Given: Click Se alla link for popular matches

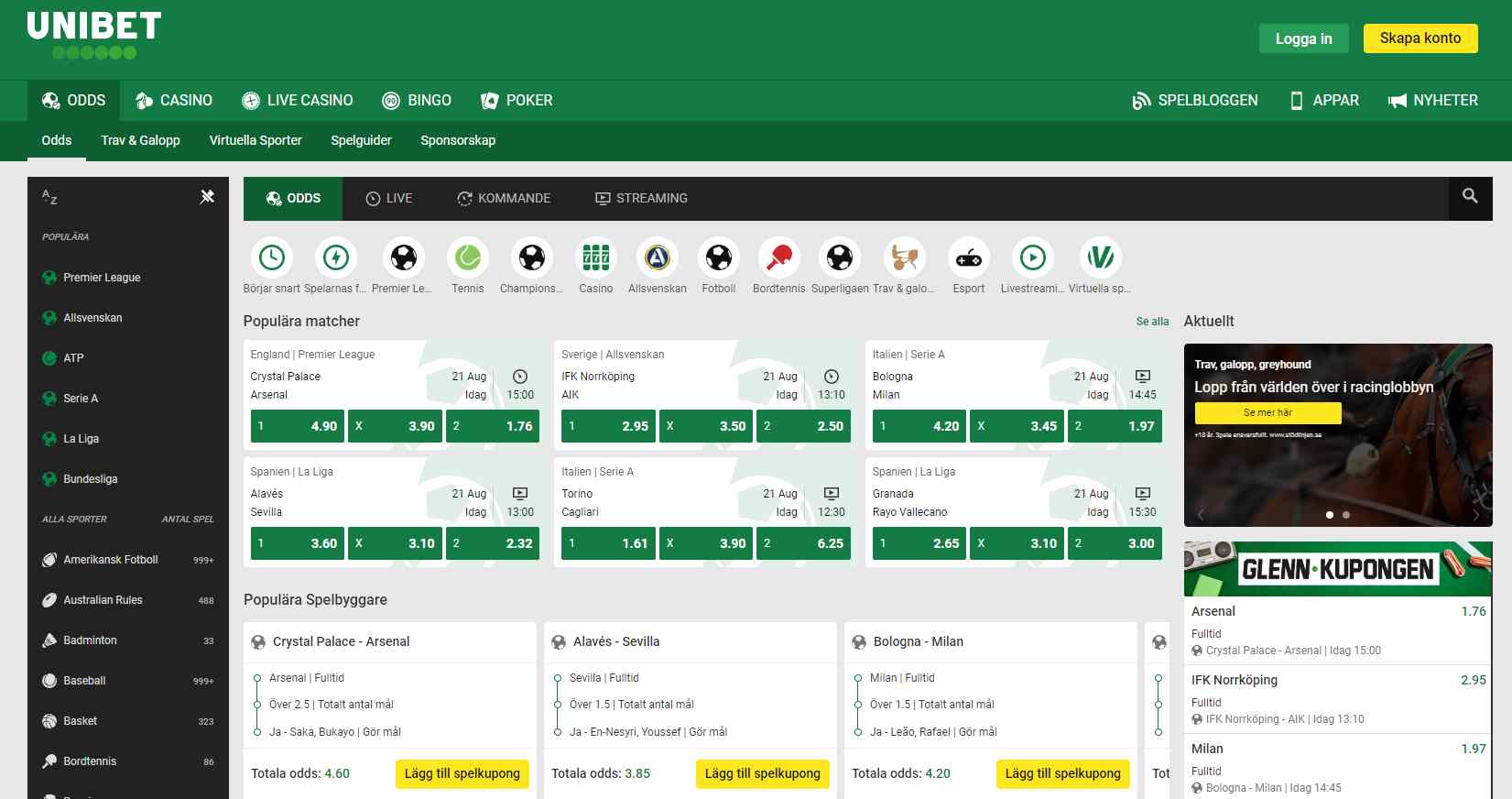Looking at the screenshot, I should coord(1152,322).
